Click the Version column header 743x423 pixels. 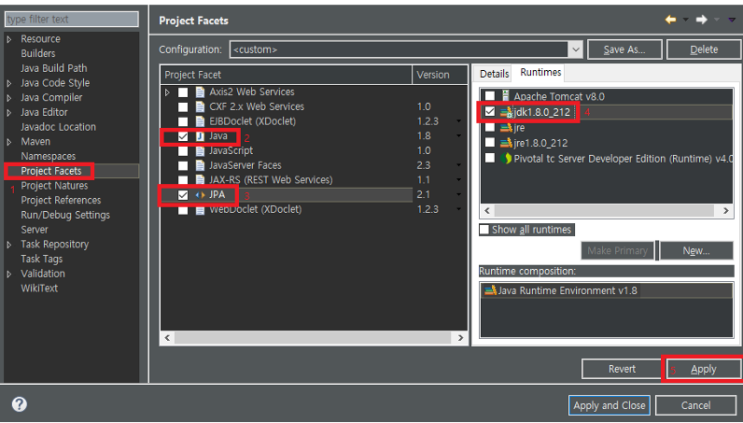pyautogui.click(x=439, y=75)
